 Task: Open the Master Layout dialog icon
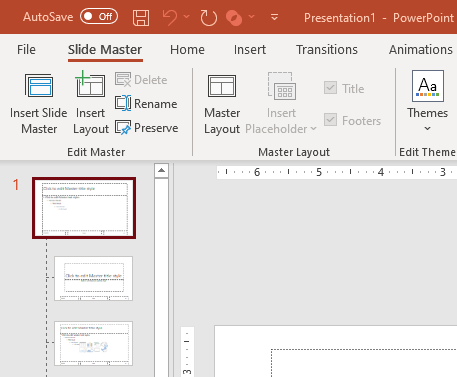click(x=222, y=86)
